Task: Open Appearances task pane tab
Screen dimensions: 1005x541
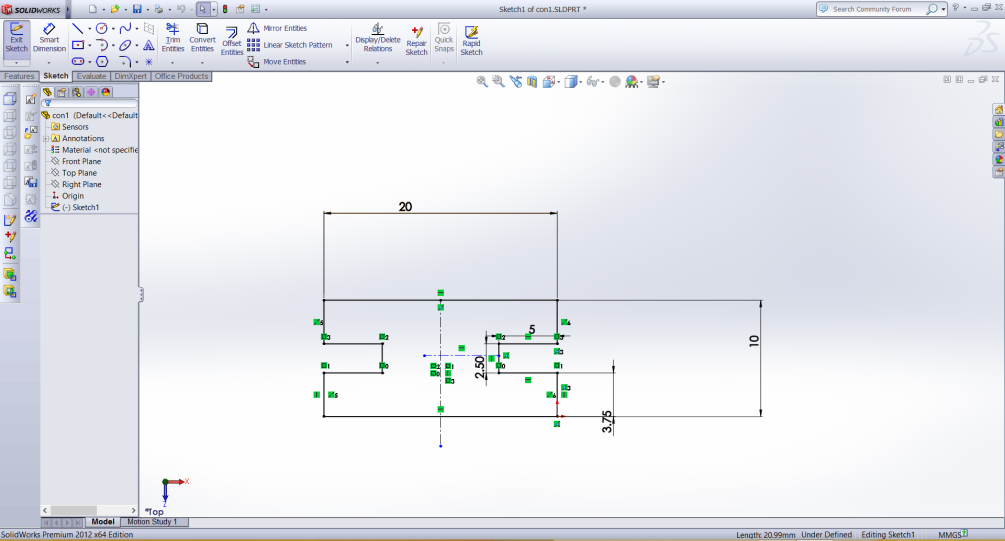Action: click(999, 160)
